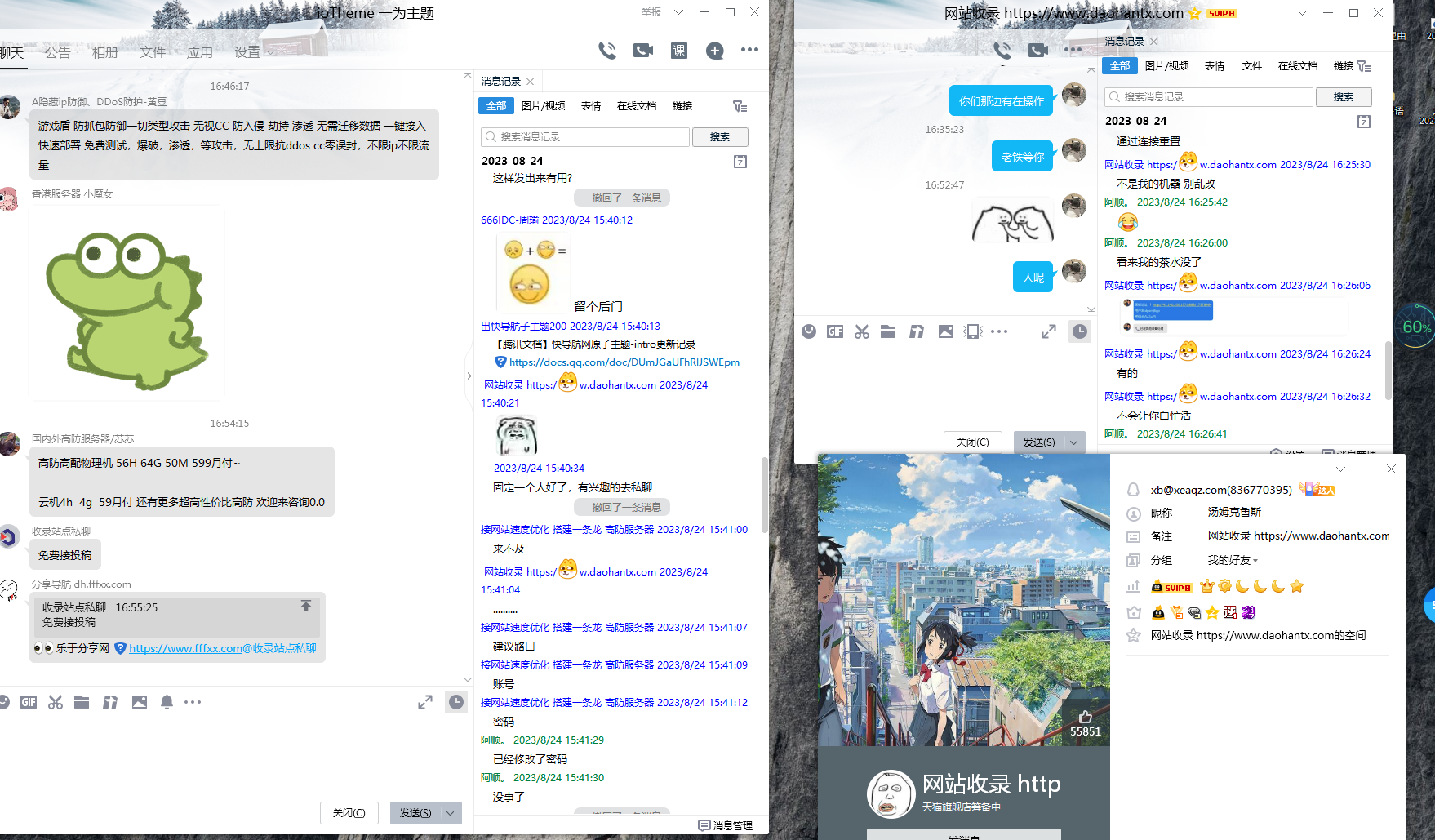The width and height of the screenshot is (1435, 840).
Task: Start a video call with the camera icon
Action: (642, 50)
